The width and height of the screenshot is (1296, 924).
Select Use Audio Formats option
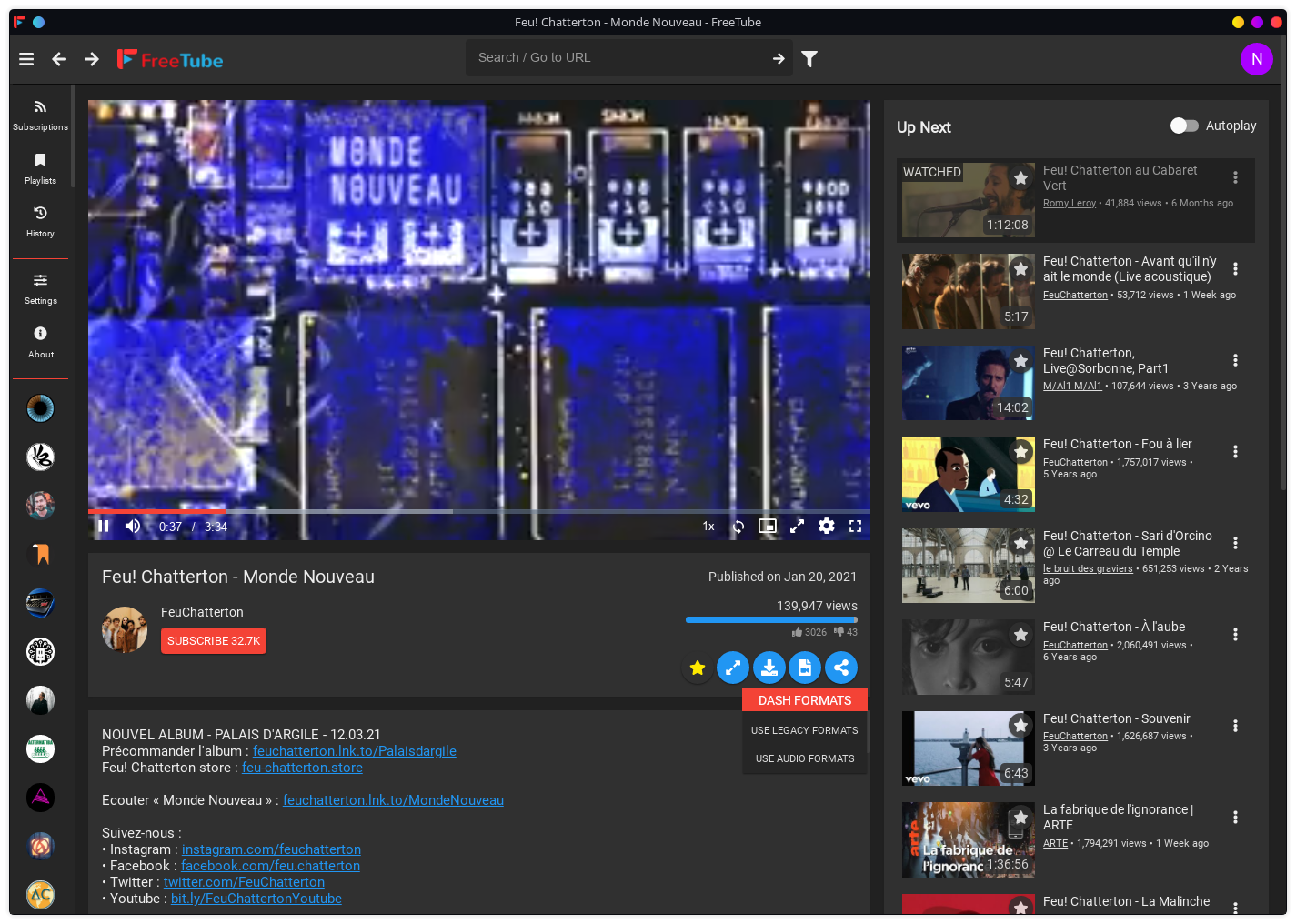click(805, 758)
